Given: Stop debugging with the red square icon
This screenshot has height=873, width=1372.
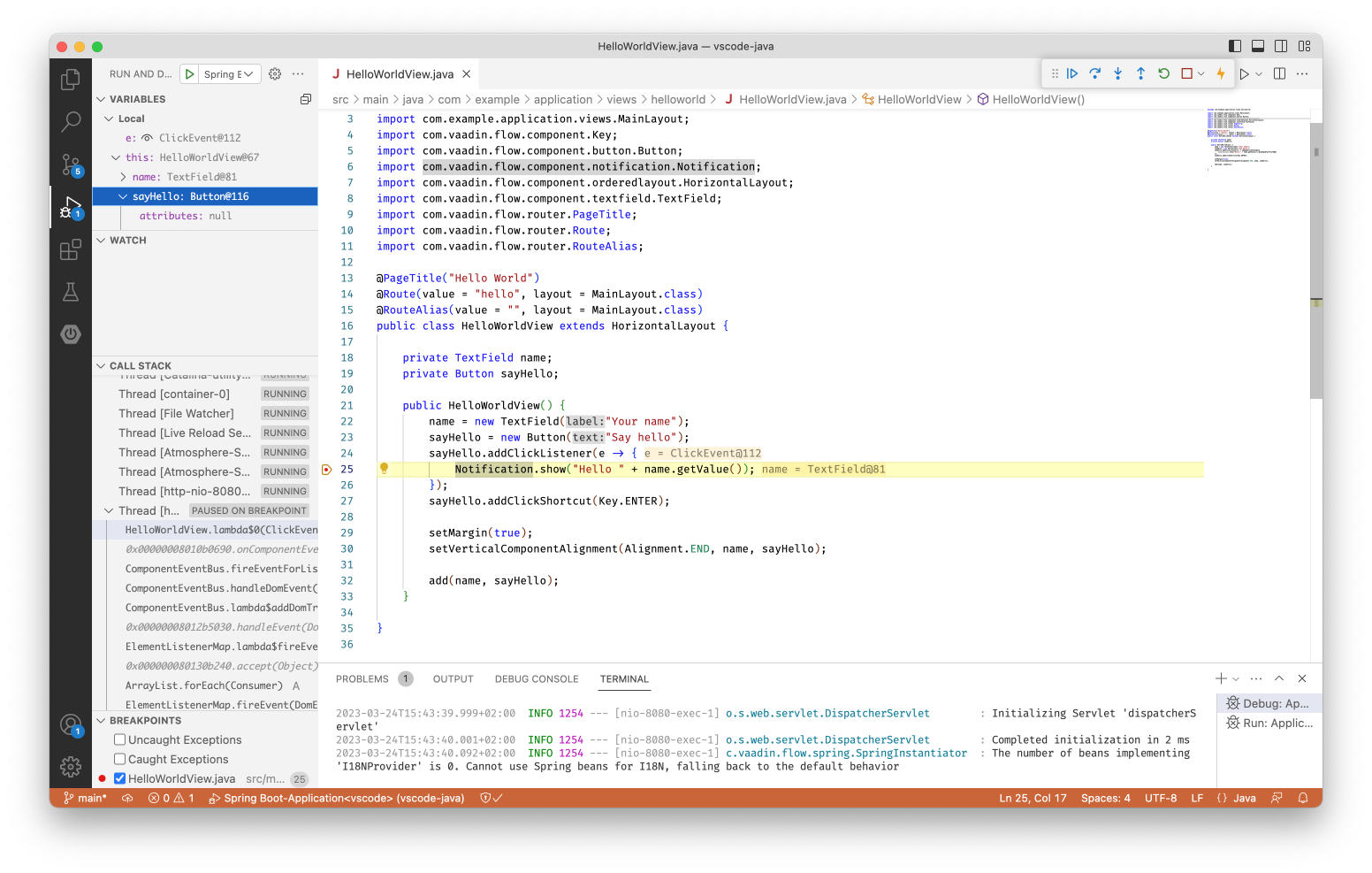Looking at the screenshot, I should (1185, 73).
